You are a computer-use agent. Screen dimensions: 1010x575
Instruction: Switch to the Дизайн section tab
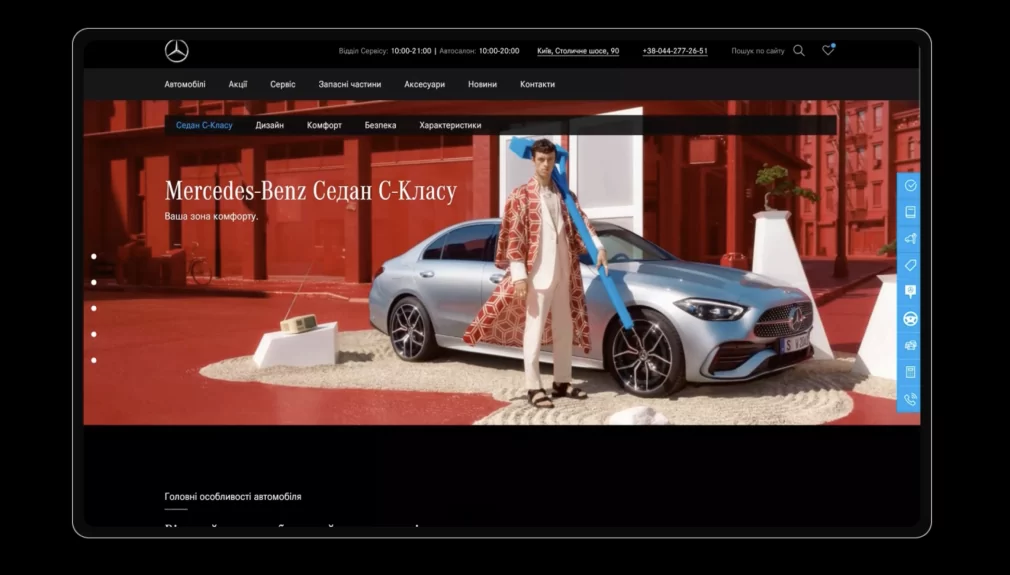269,126
